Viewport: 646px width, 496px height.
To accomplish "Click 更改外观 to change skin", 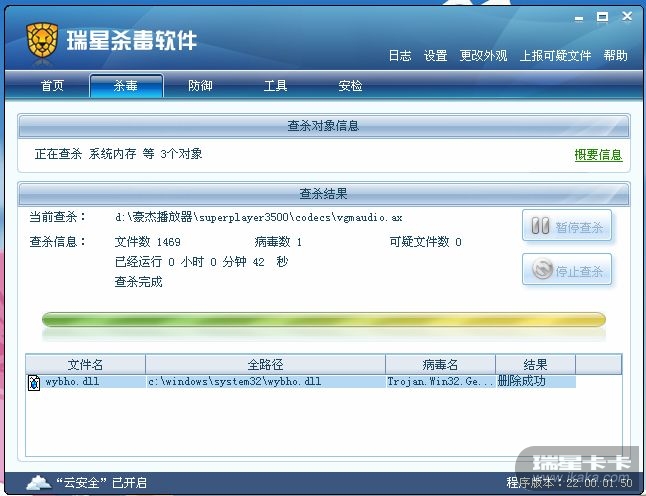I will click(x=483, y=56).
